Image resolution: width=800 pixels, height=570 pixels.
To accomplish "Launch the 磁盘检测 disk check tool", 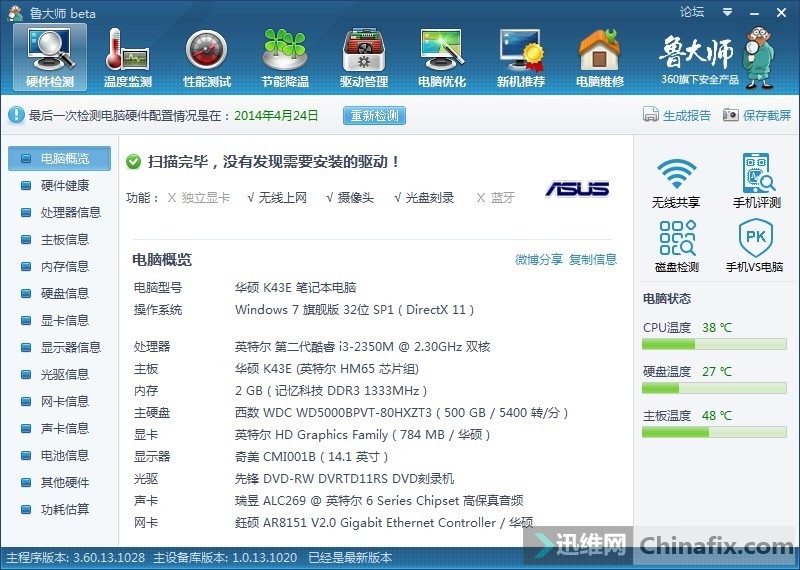I will 677,246.
